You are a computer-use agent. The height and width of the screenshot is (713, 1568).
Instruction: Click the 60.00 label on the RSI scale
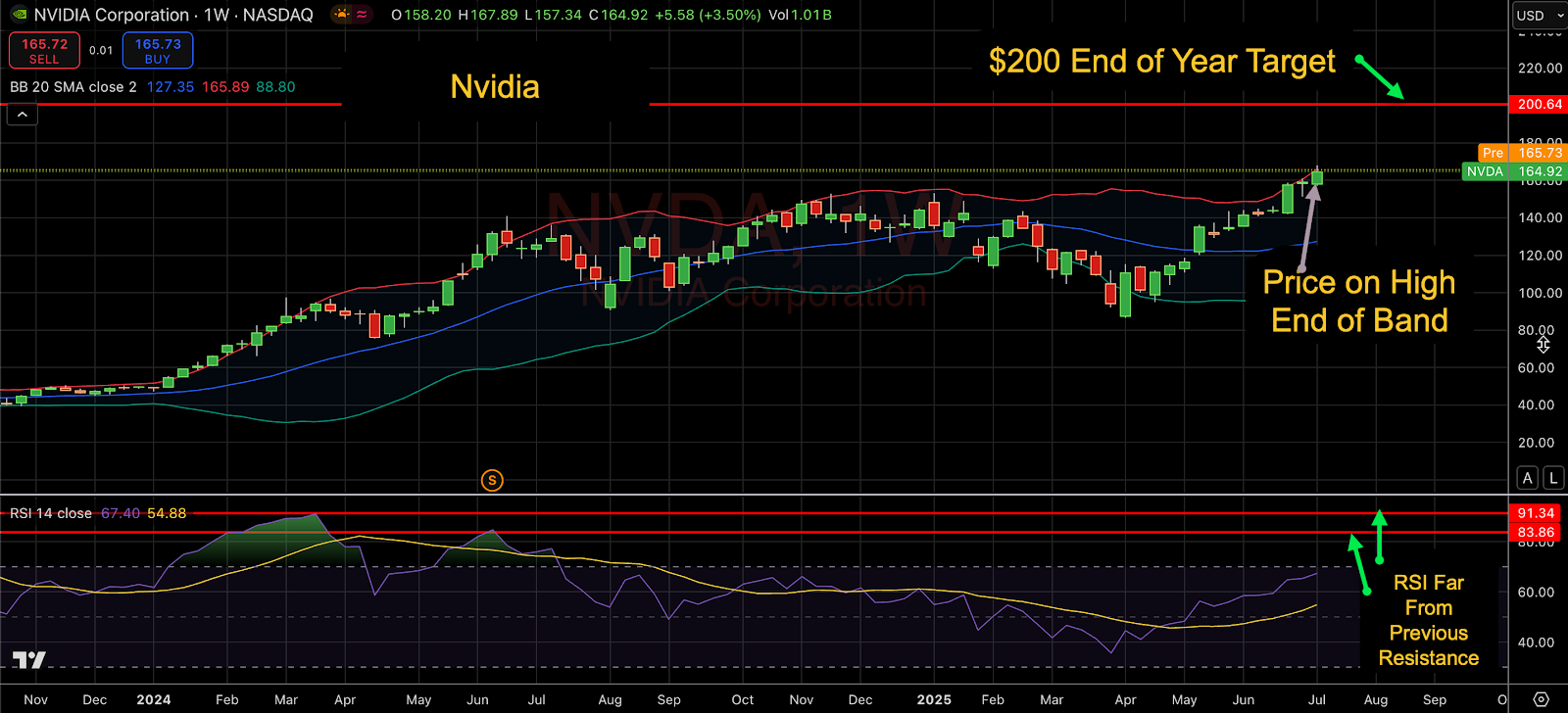point(1536,592)
